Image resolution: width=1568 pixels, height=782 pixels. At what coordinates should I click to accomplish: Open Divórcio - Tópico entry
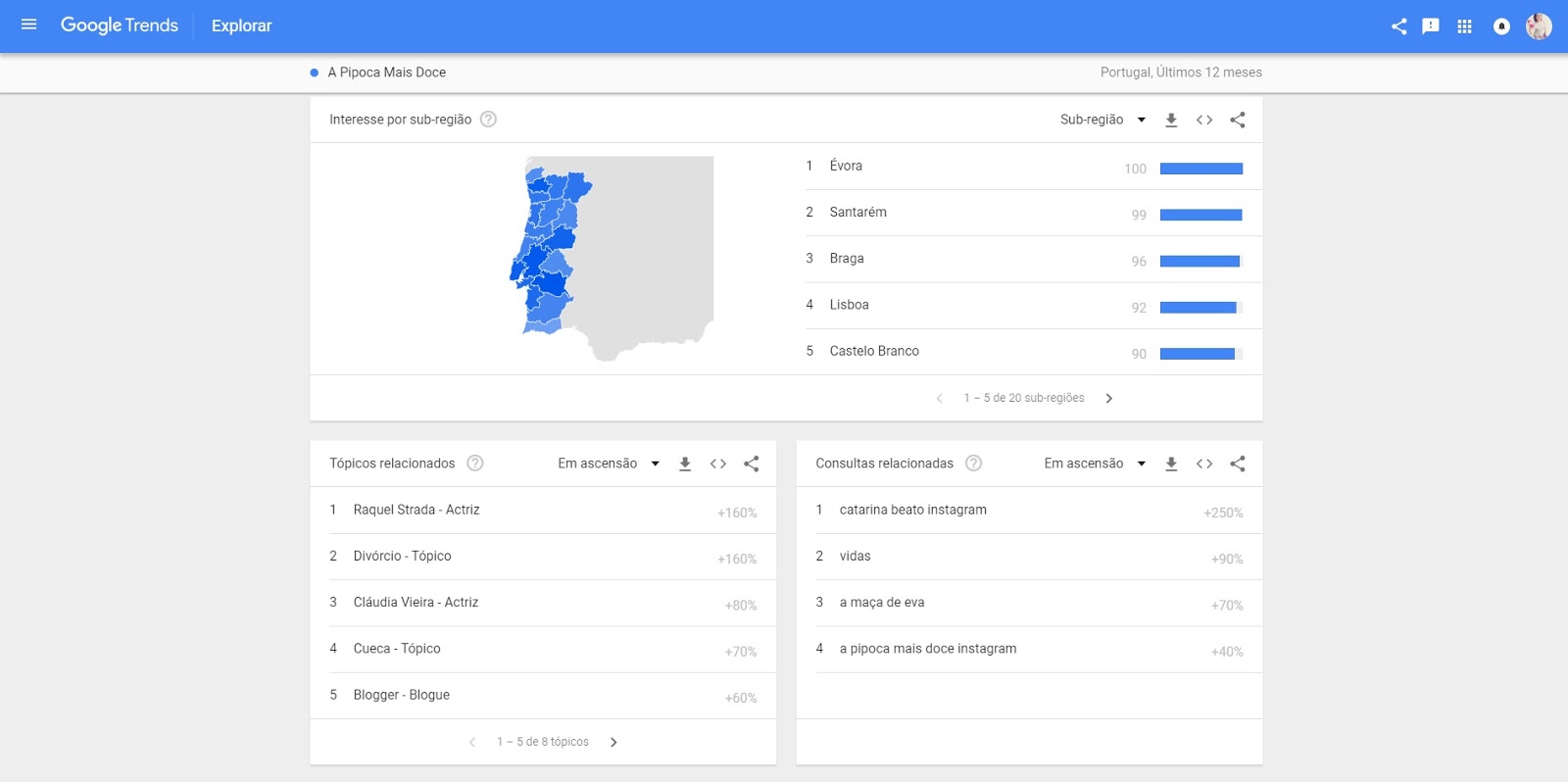543,557
